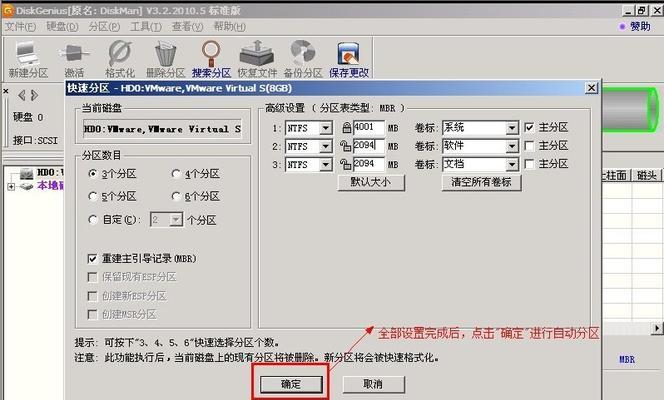The width and height of the screenshot is (664, 400).
Task: Click the 接口:SCSI text
Action: click(x=35, y=141)
